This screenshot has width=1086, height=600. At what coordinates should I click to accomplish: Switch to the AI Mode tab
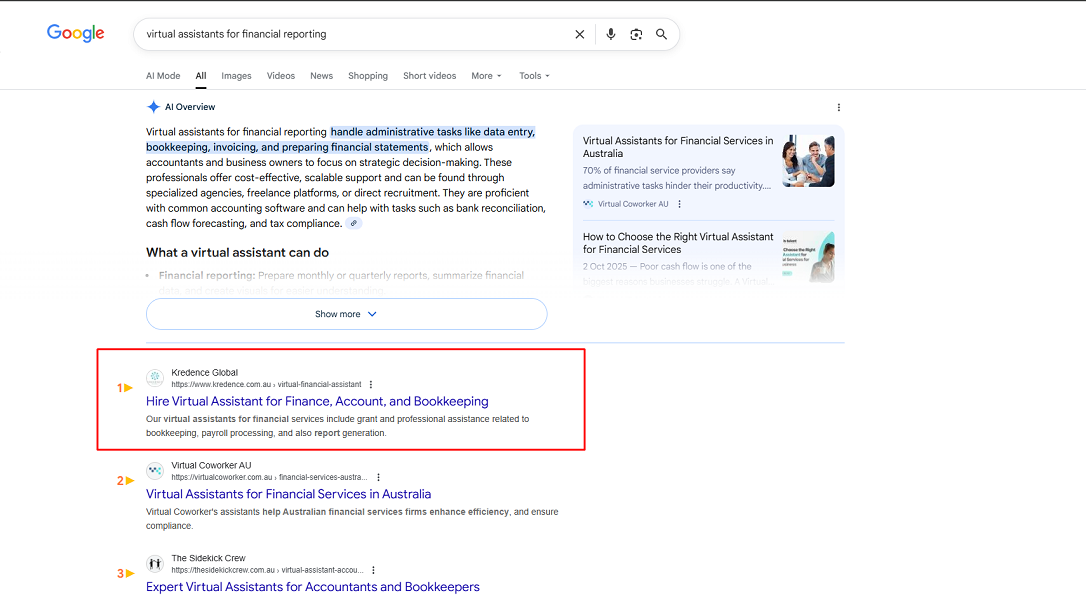coord(163,76)
